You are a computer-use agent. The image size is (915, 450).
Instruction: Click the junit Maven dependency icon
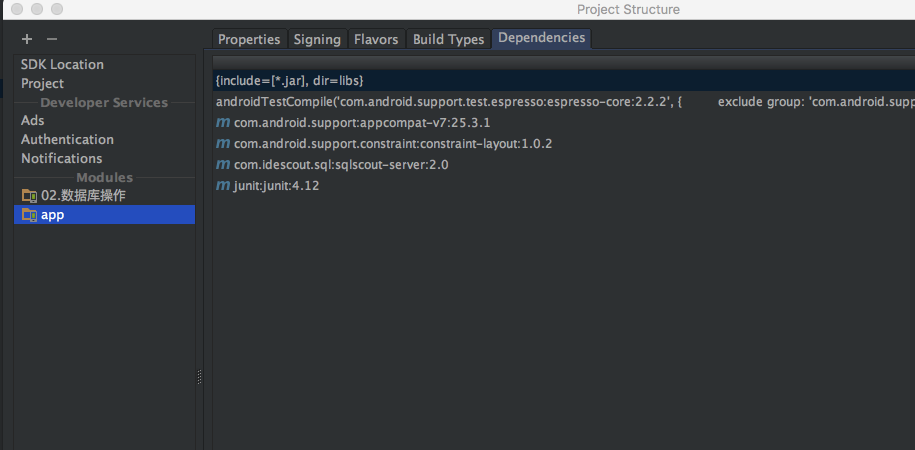coord(223,186)
